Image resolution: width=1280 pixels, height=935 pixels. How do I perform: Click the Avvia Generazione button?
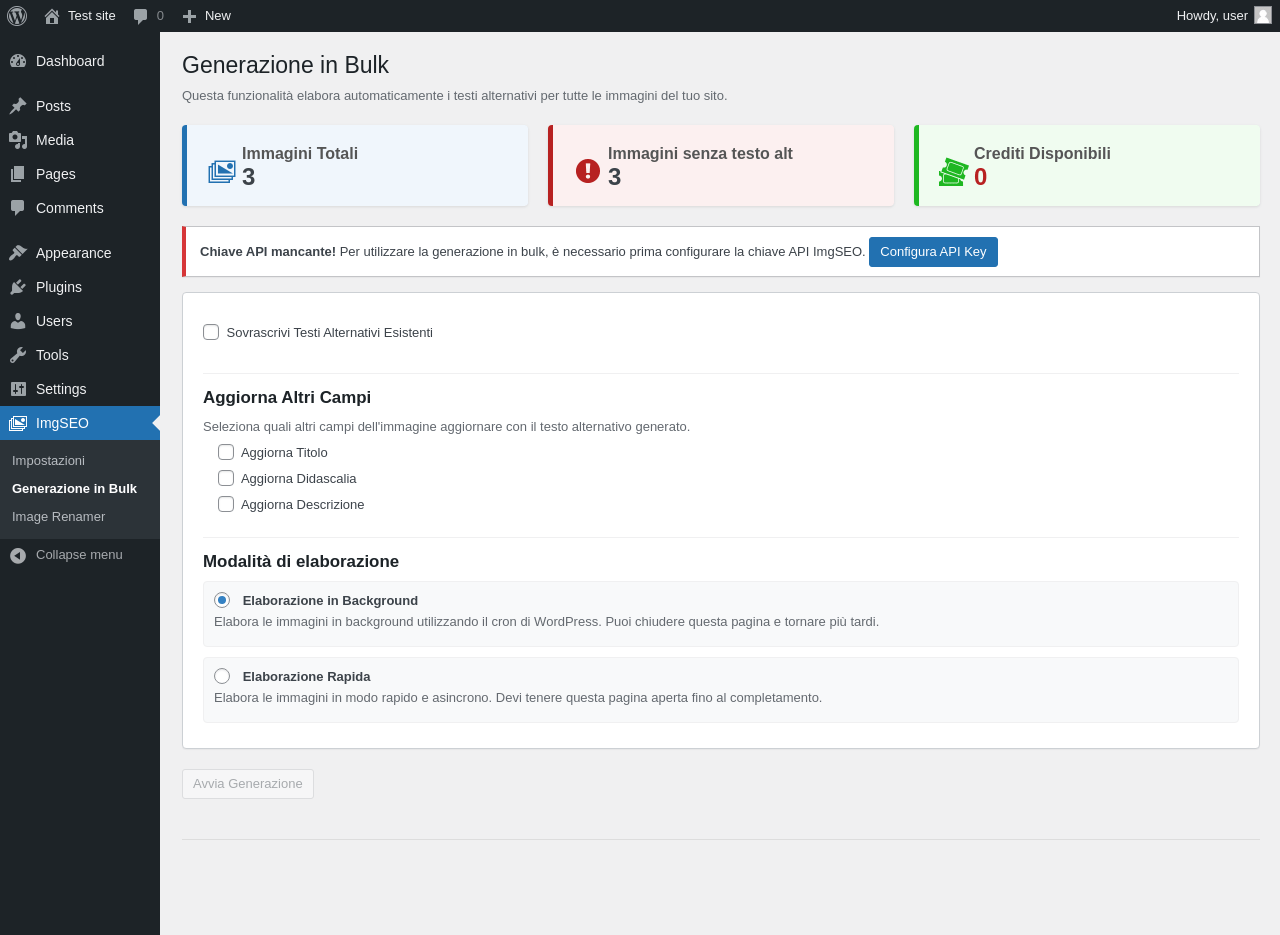pos(248,784)
